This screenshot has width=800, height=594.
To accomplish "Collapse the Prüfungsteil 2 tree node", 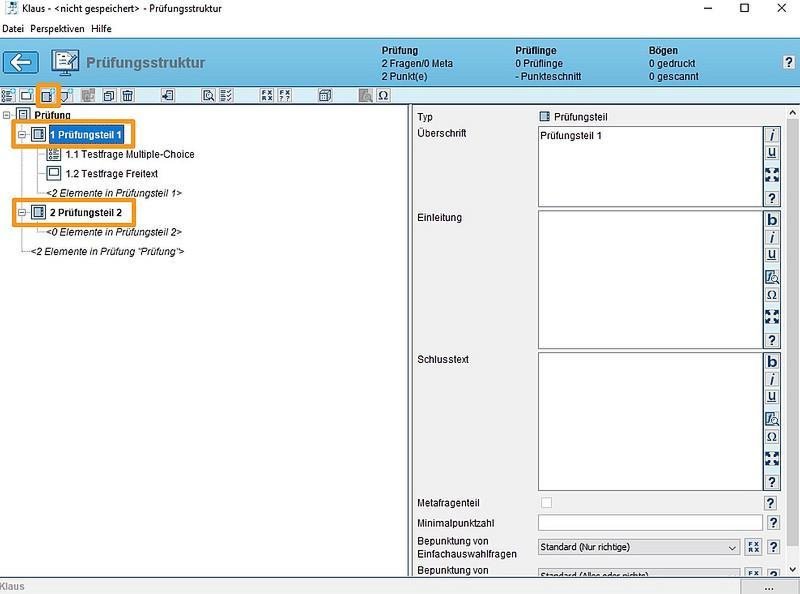I will click(22, 213).
